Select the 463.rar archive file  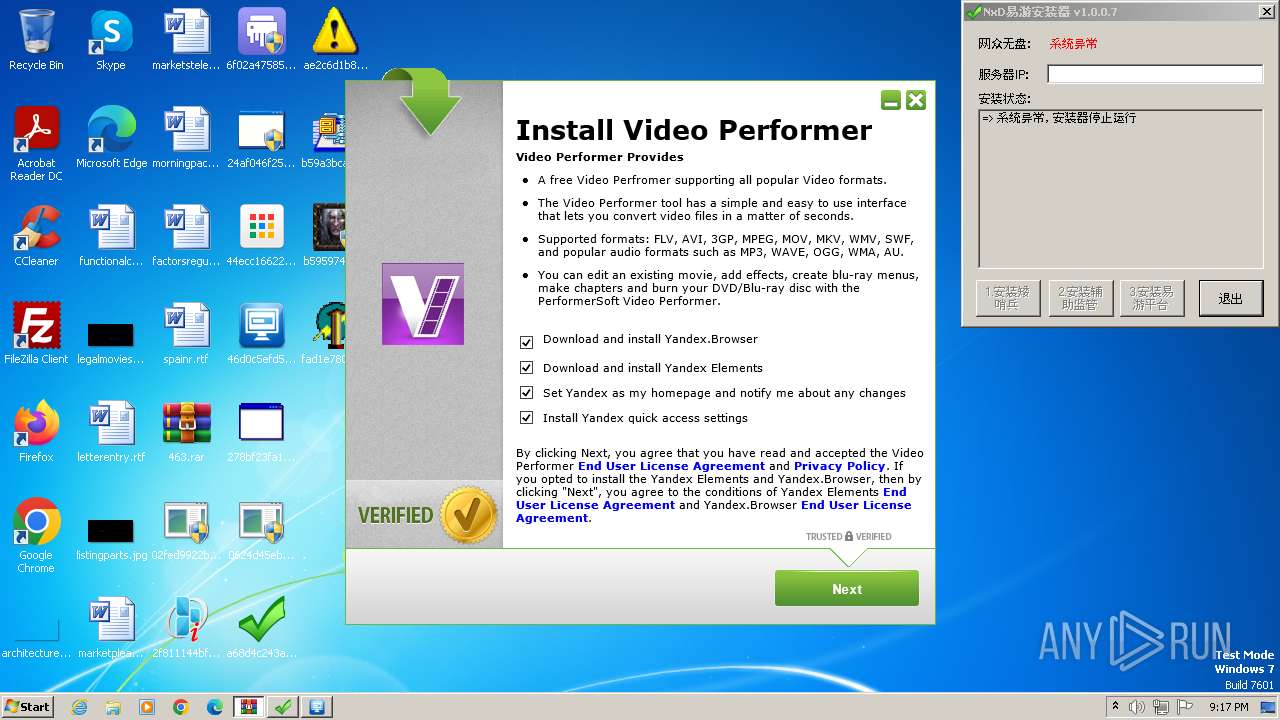pos(186,432)
